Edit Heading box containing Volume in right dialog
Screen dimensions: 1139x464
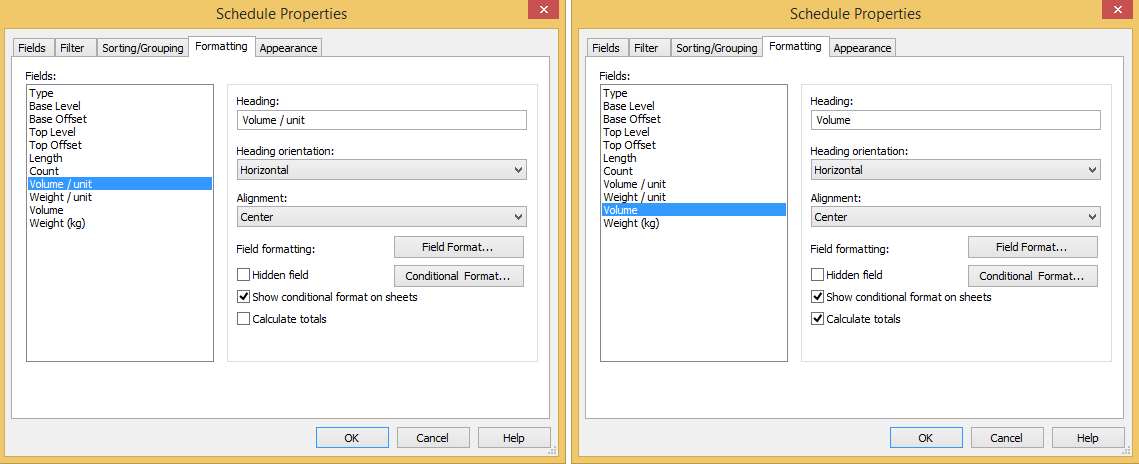[x=955, y=121]
